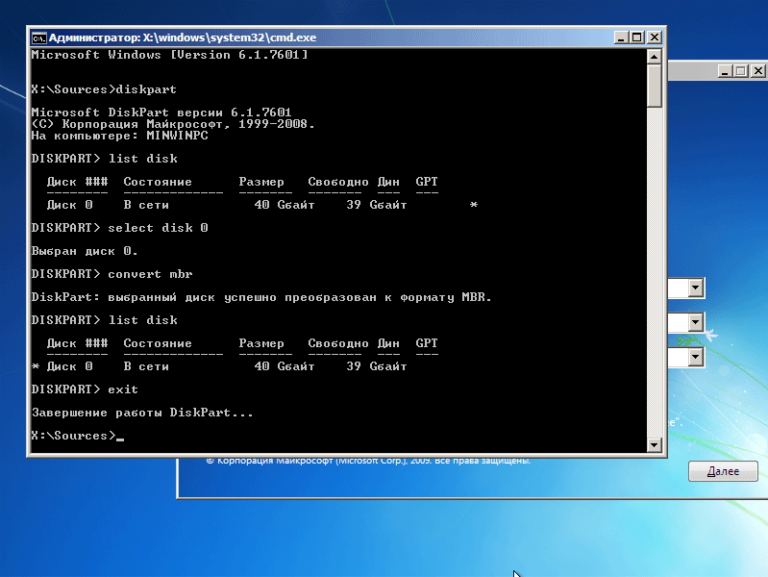Viewport: 768px width, 577px height.
Task: Click the console scrollbar down arrow
Action: 654,445
